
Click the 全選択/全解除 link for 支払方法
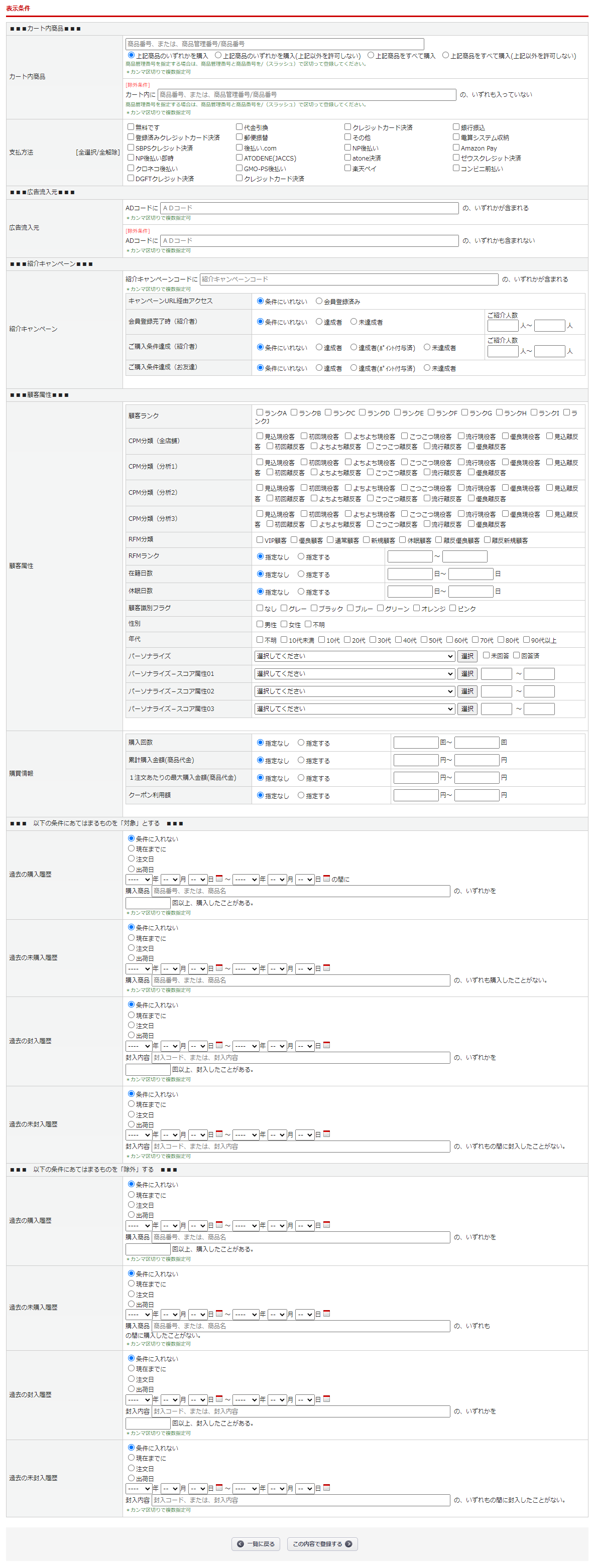pyautogui.click(x=97, y=153)
